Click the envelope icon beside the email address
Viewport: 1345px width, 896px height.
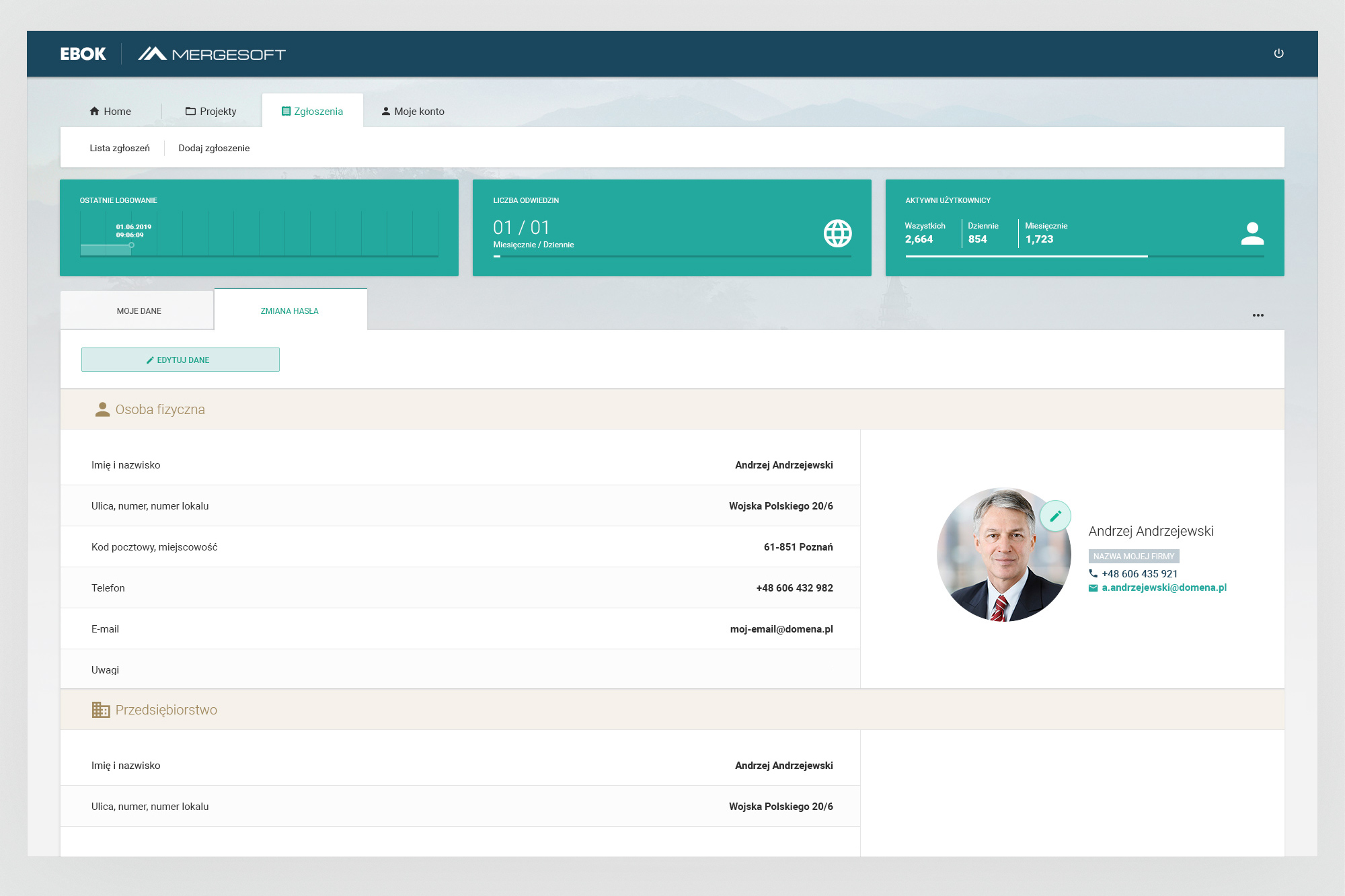(1093, 588)
